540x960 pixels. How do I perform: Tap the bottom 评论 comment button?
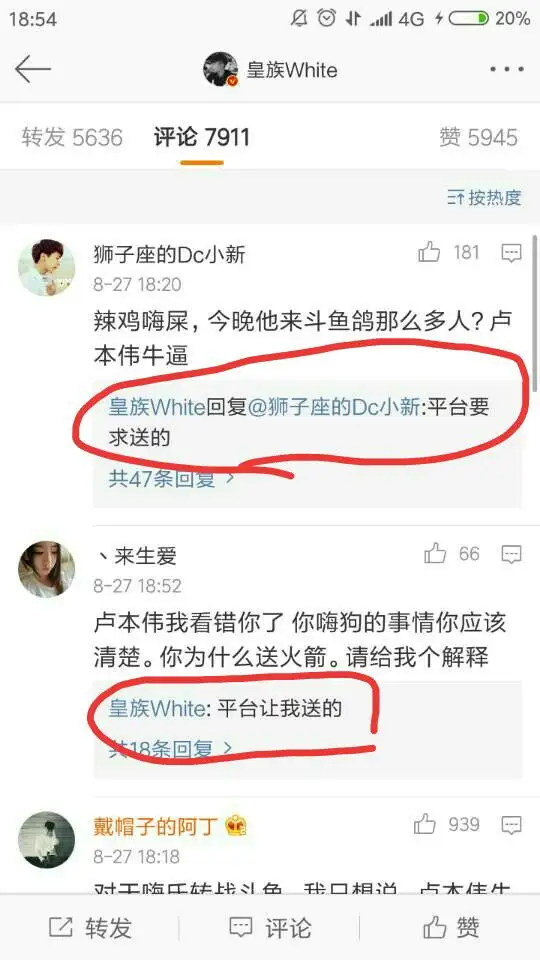pyautogui.click(x=270, y=928)
